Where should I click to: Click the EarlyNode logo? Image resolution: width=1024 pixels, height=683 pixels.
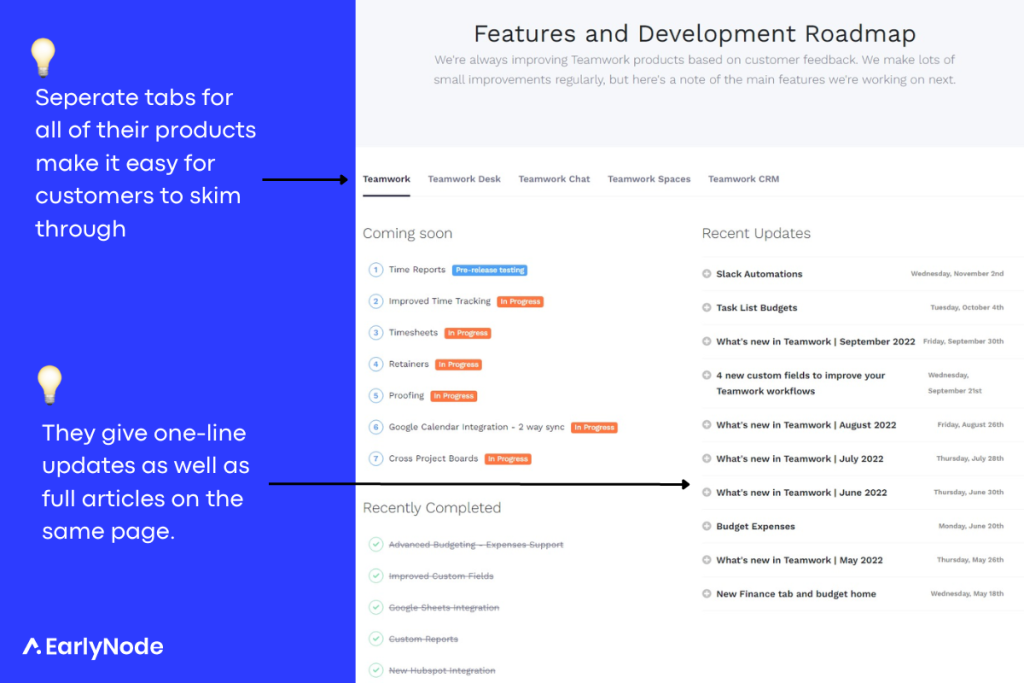[93, 646]
